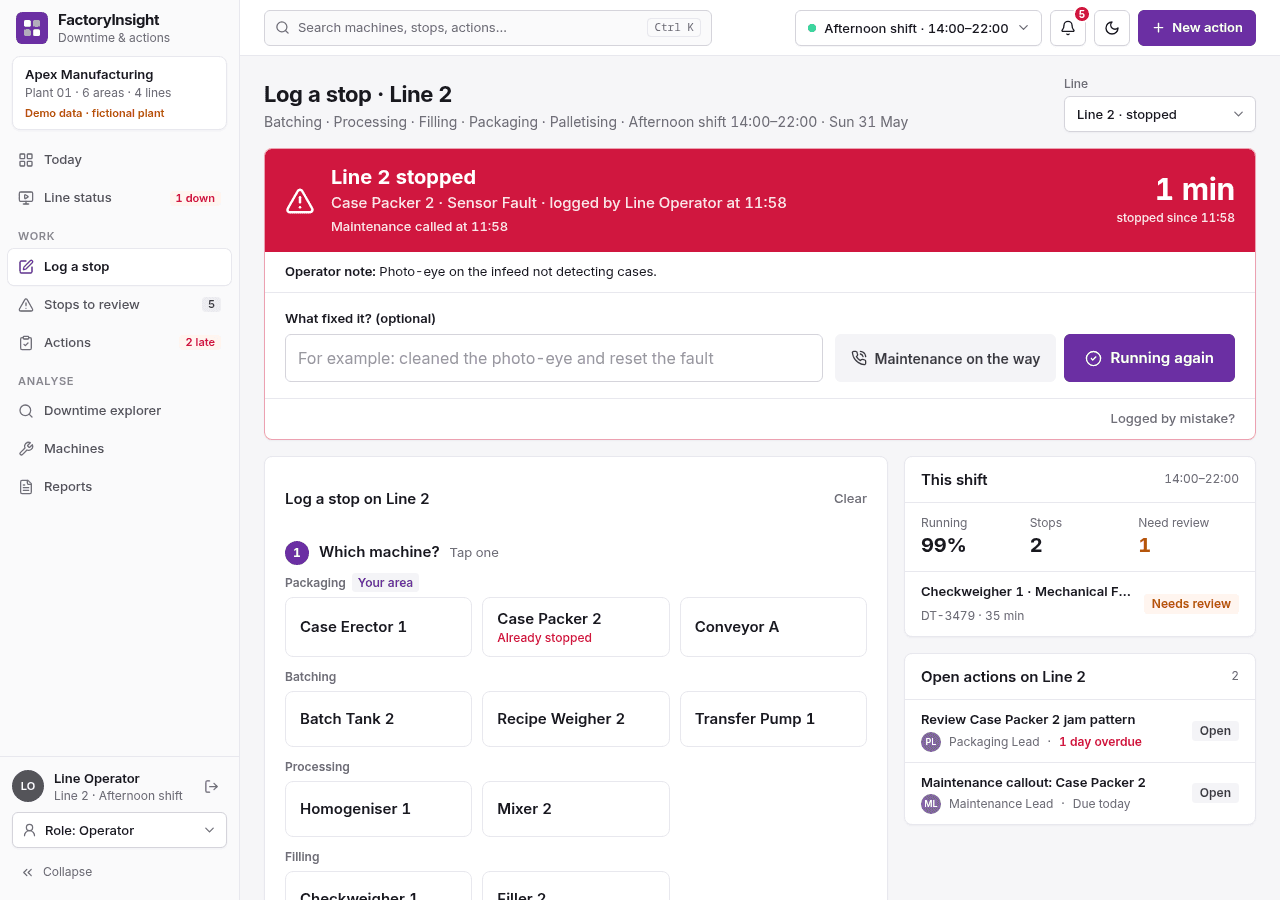Click the PL avatar on jam pattern action
Viewport: 1280px width, 900px height.
[931, 742]
